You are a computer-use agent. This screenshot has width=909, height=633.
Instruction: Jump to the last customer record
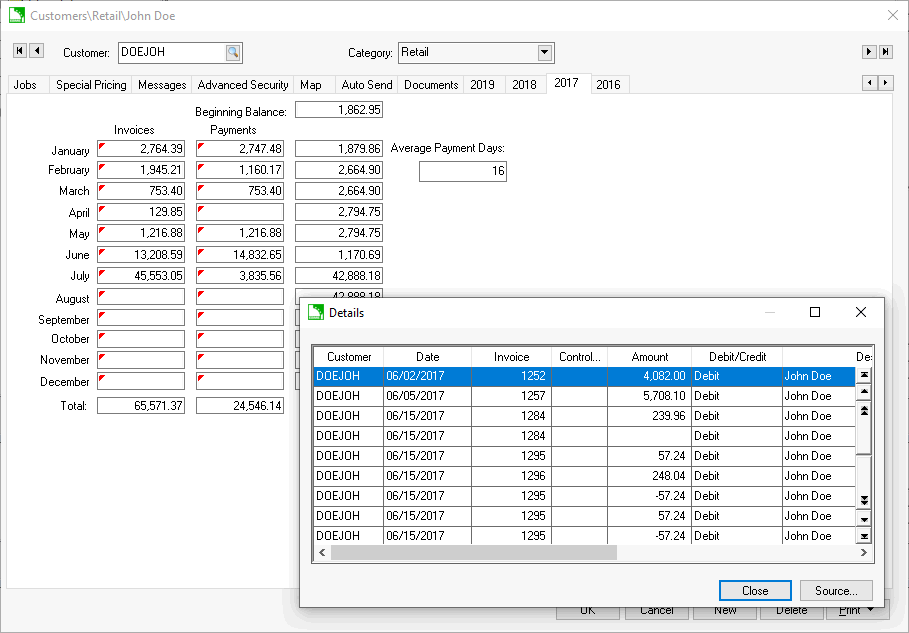(x=885, y=52)
